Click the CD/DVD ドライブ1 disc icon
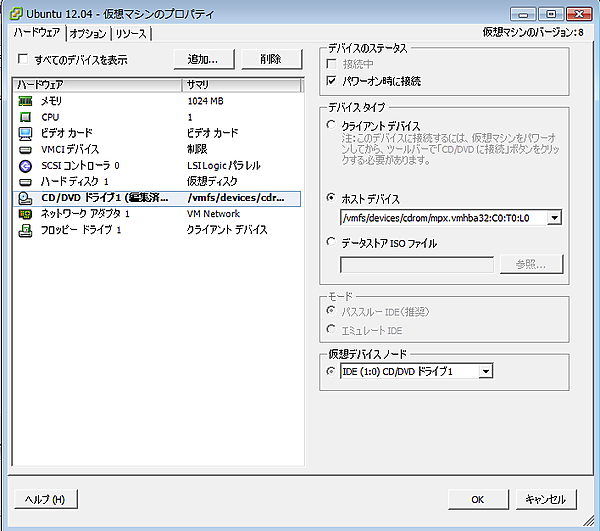600x531 pixels. 25,198
